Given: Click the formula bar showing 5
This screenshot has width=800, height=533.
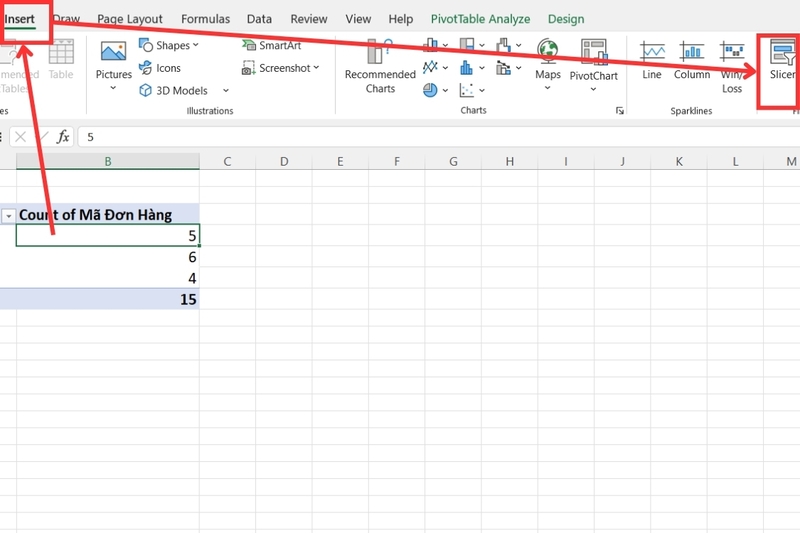Looking at the screenshot, I should point(439,137).
